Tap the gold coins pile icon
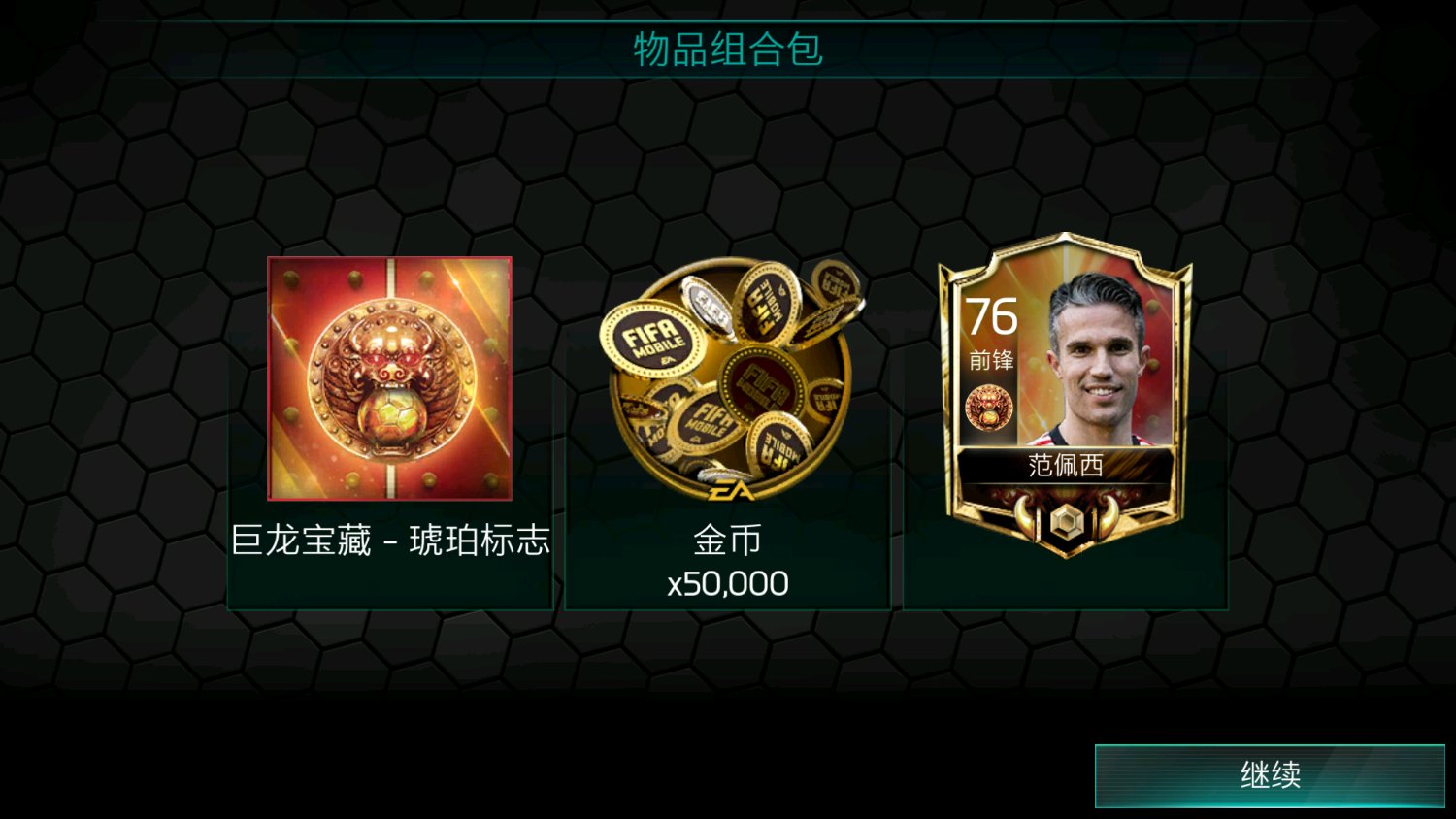Image resolution: width=1456 pixels, height=819 pixels. [x=728, y=378]
